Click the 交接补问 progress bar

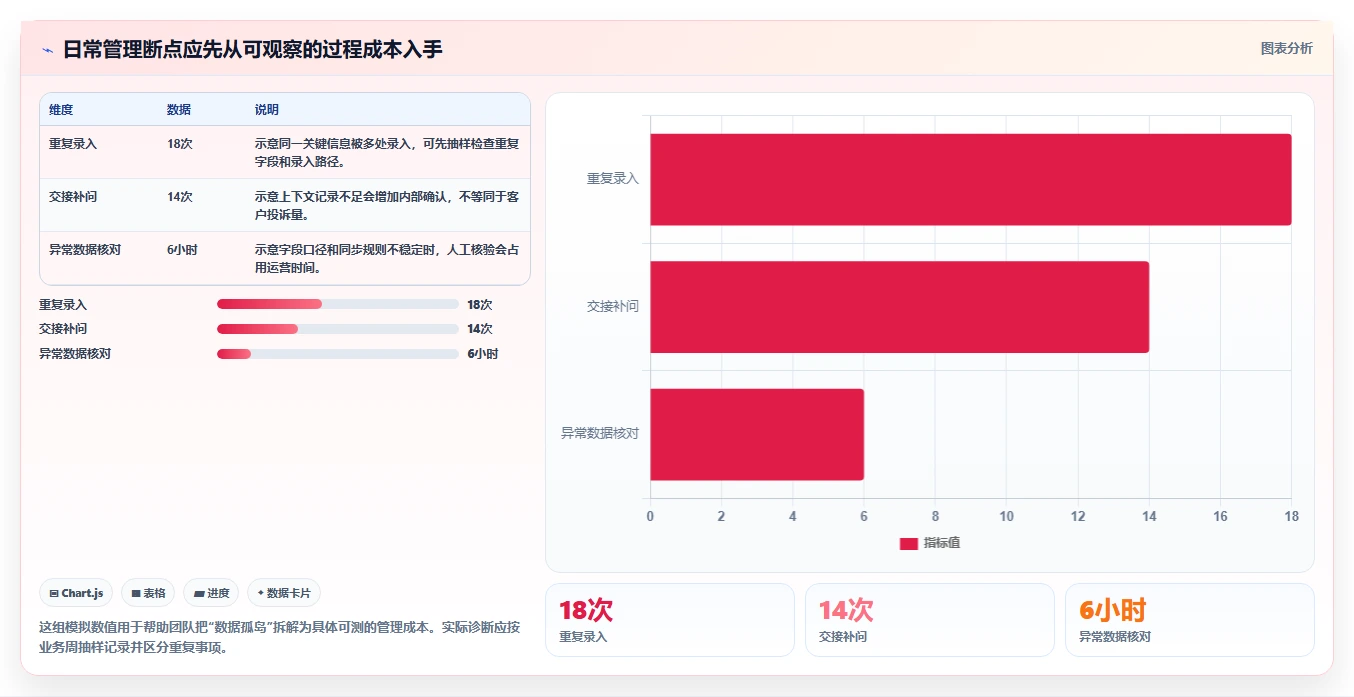tap(338, 329)
